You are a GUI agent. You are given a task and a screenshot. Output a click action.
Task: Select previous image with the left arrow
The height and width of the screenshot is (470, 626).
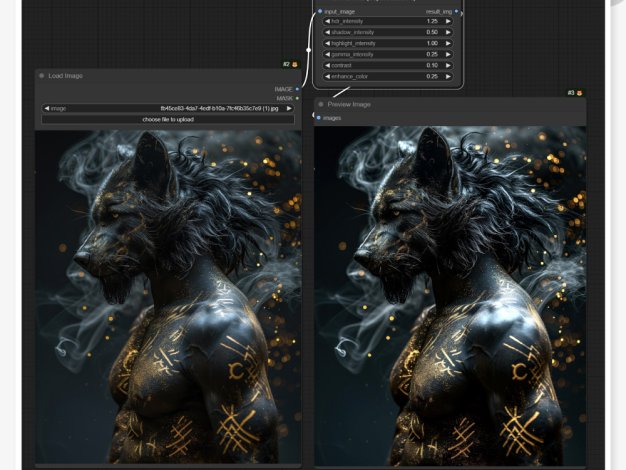(x=46, y=108)
